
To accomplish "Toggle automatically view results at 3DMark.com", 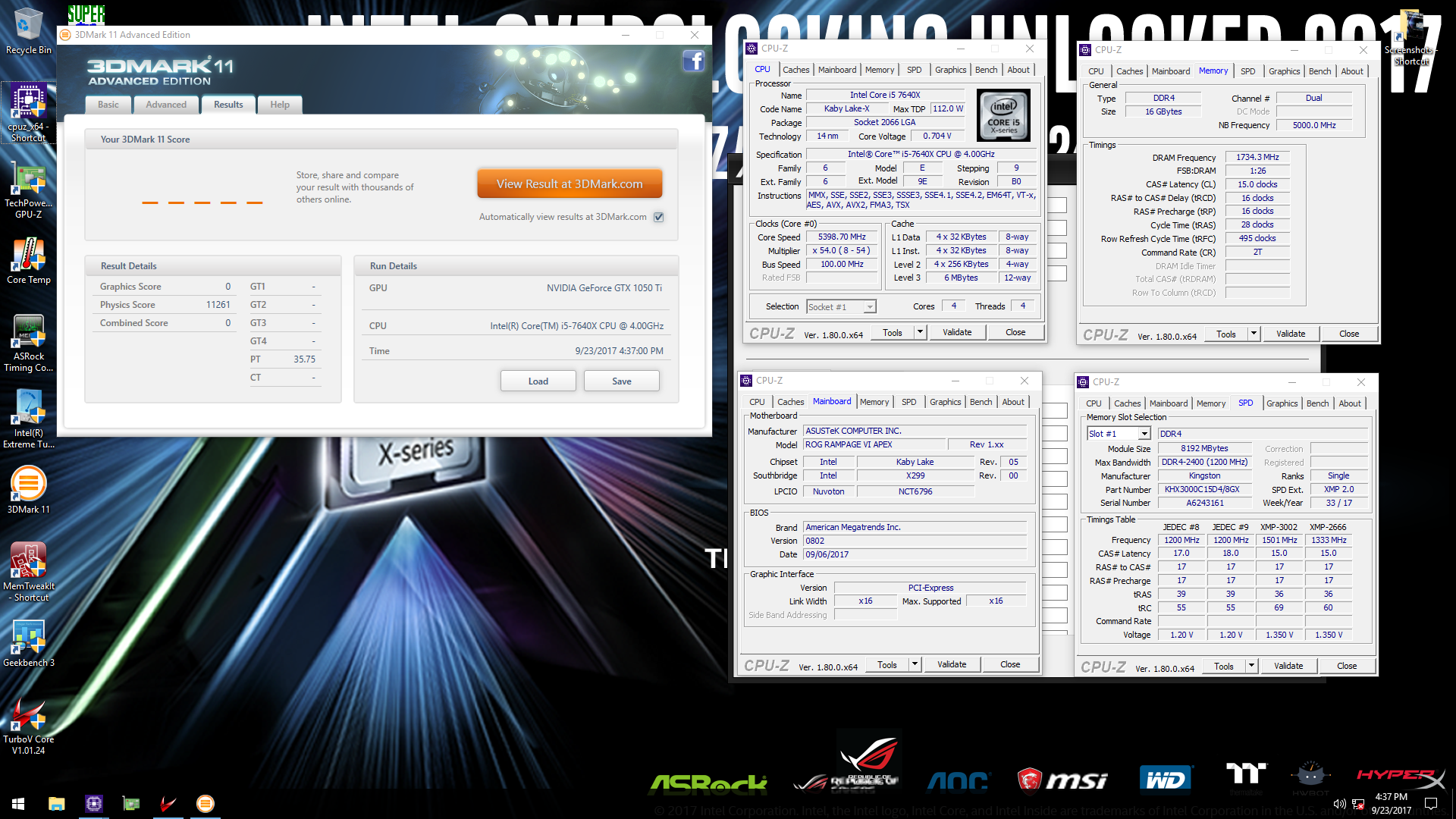I will point(659,217).
